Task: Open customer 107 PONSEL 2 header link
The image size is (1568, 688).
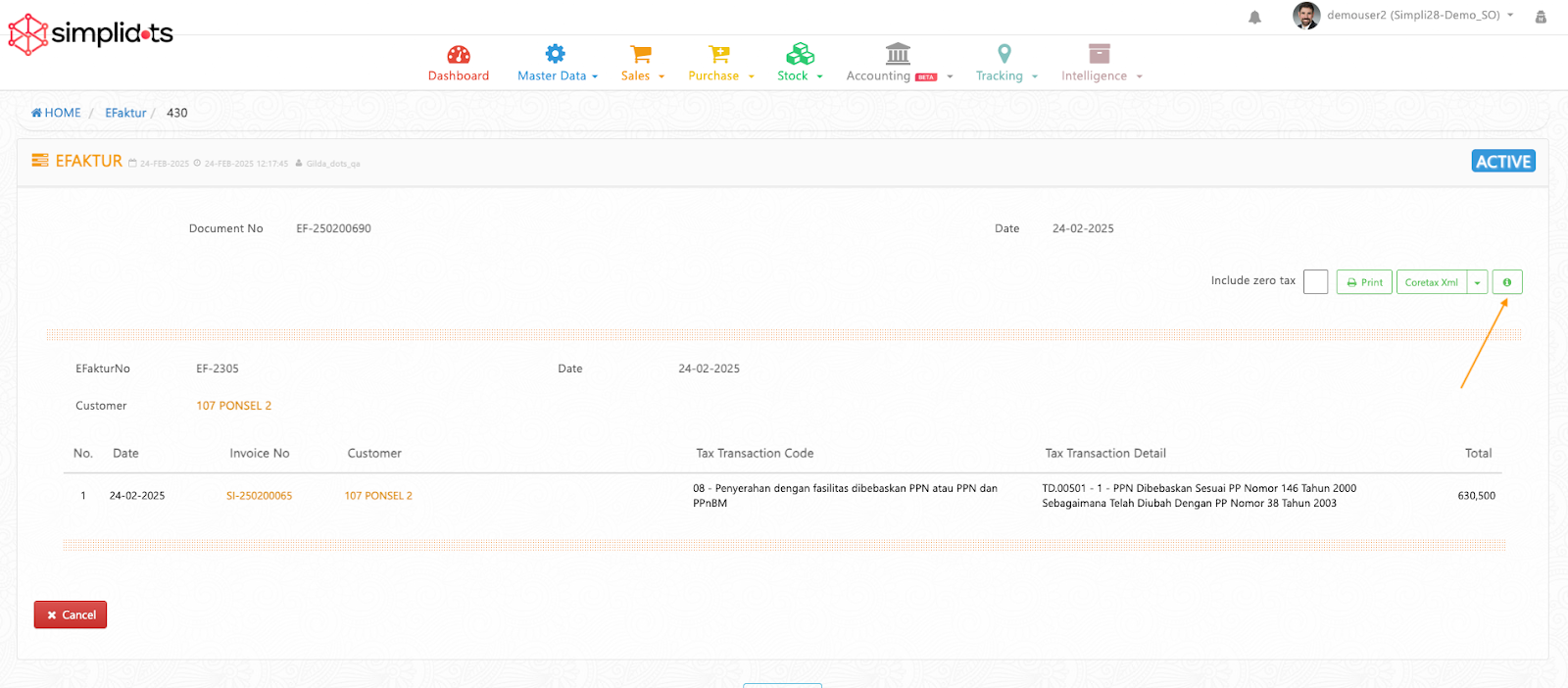Action: pos(233,406)
